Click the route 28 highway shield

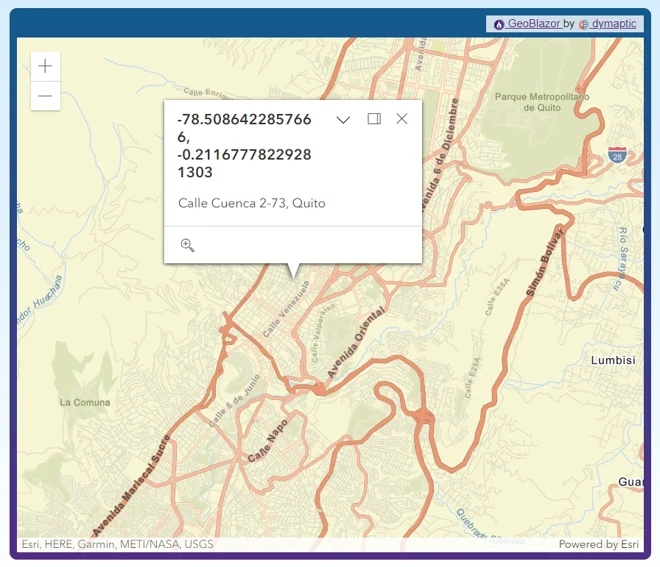pos(617,155)
